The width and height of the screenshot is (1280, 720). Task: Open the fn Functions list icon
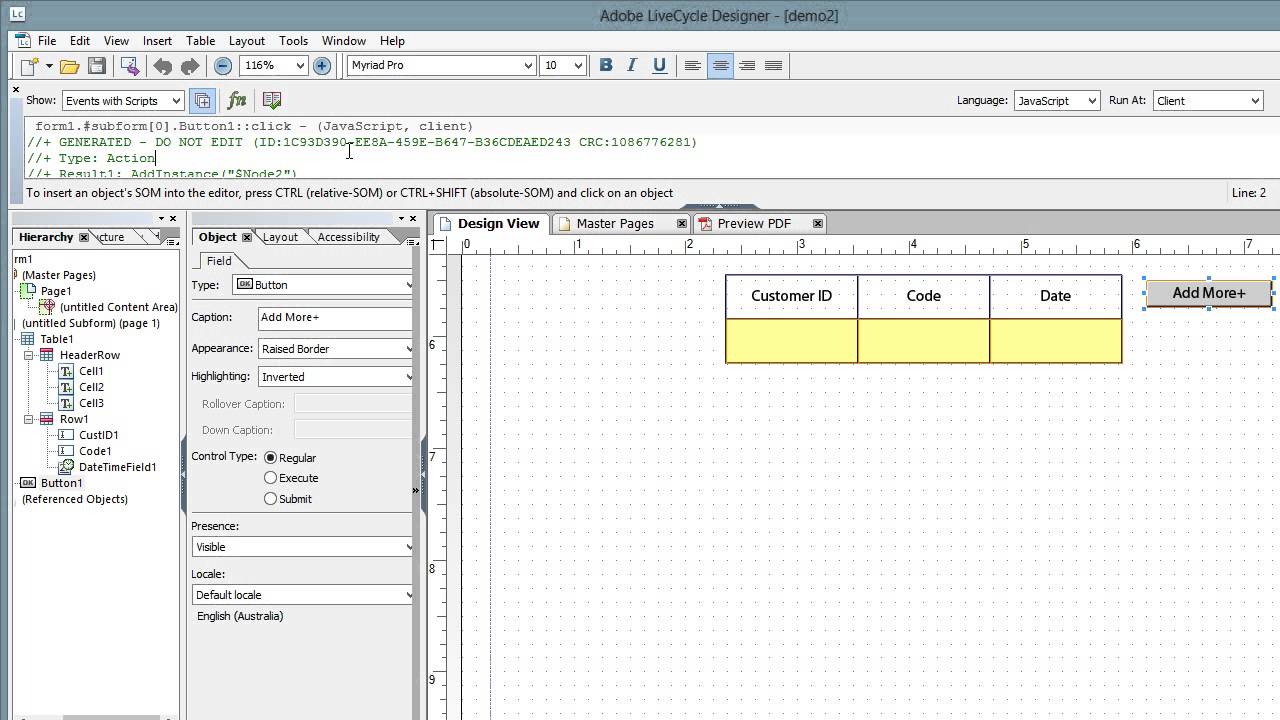(x=237, y=100)
